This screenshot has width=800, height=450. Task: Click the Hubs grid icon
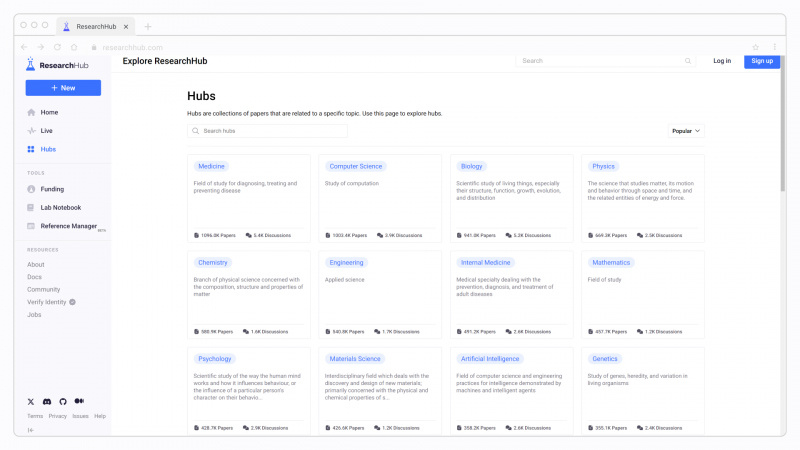click(31, 149)
